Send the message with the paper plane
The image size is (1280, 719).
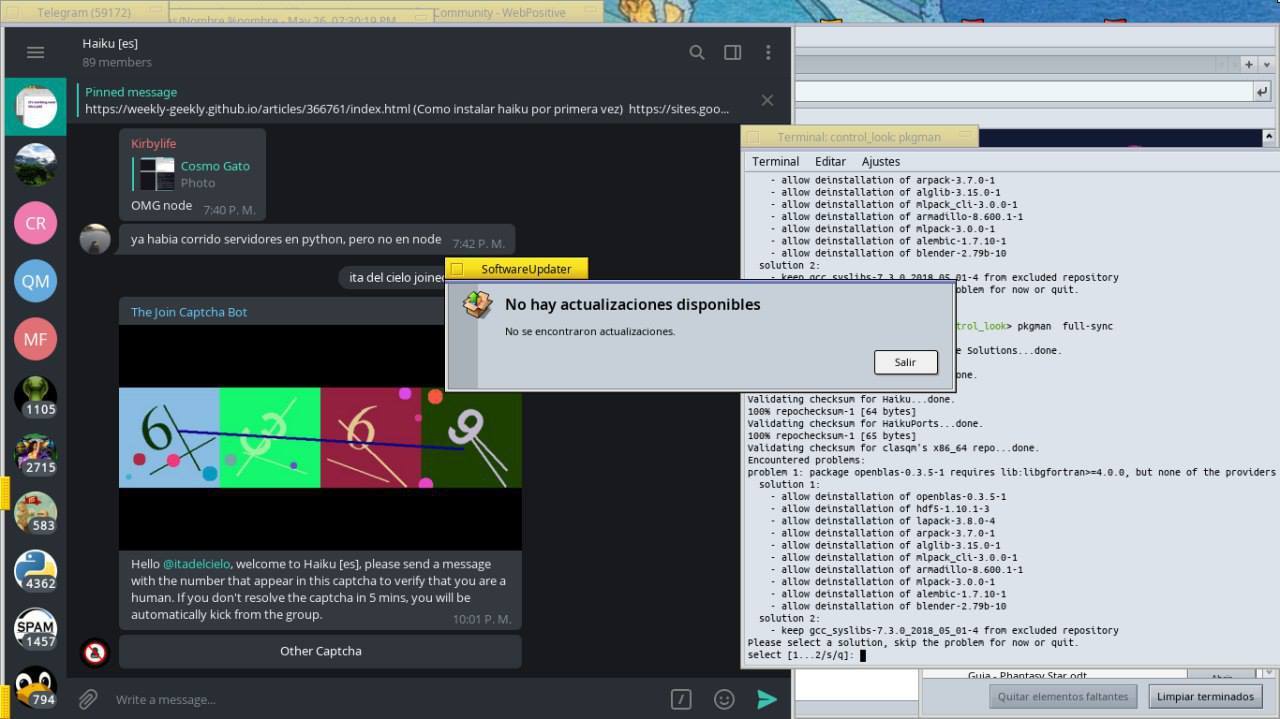click(x=767, y=699)
